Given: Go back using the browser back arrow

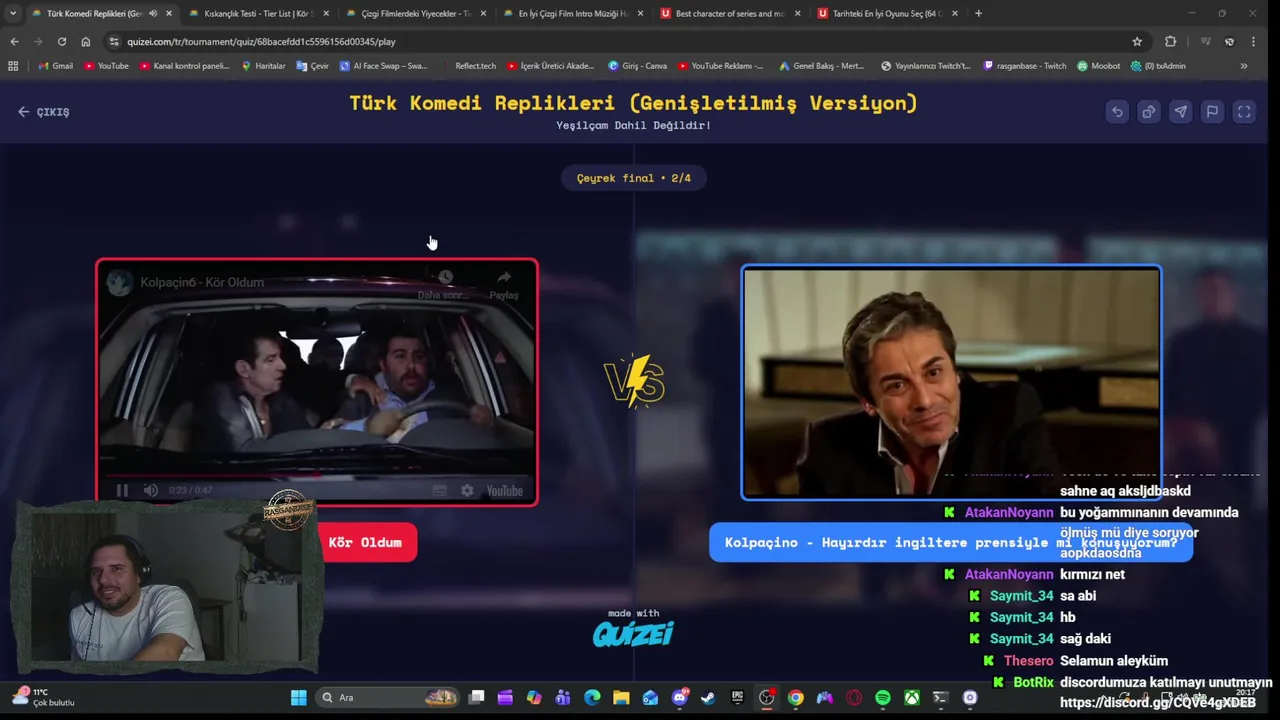Looking at the screenshot, I should [14, 41].
